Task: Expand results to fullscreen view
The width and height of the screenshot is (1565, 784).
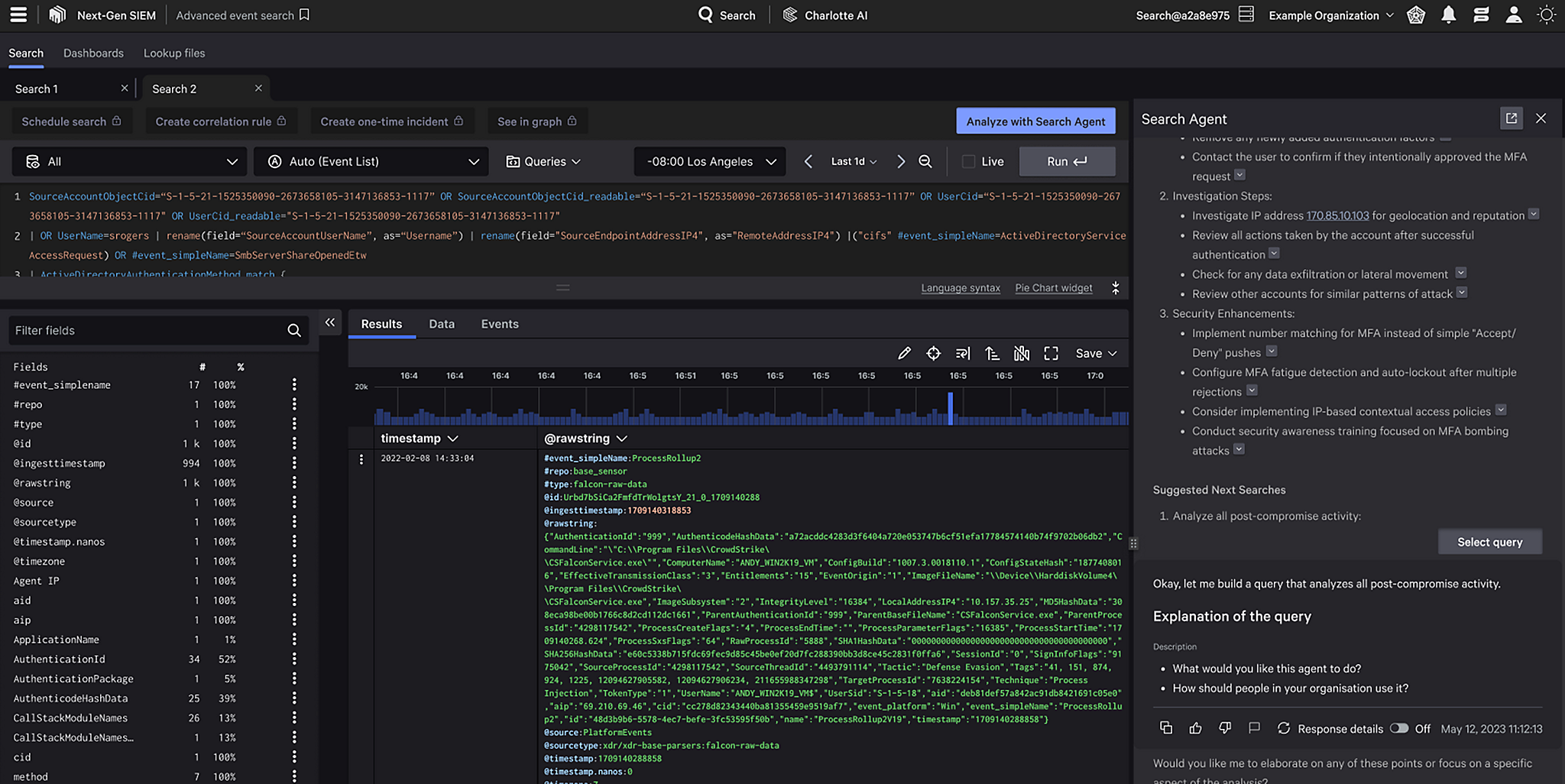Action: [x=1051, y=353]
